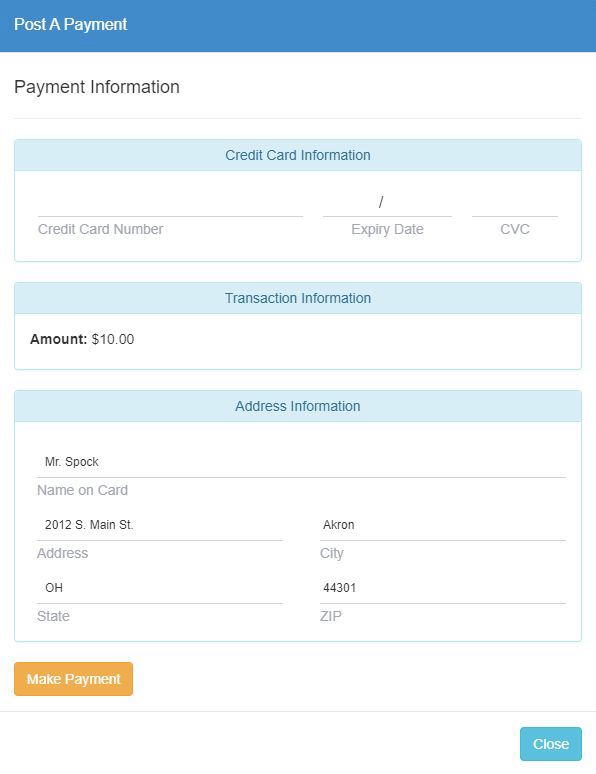Click the Credit Card Information panel header
This screenshot has height=774, width=596.
pos(298,155)
